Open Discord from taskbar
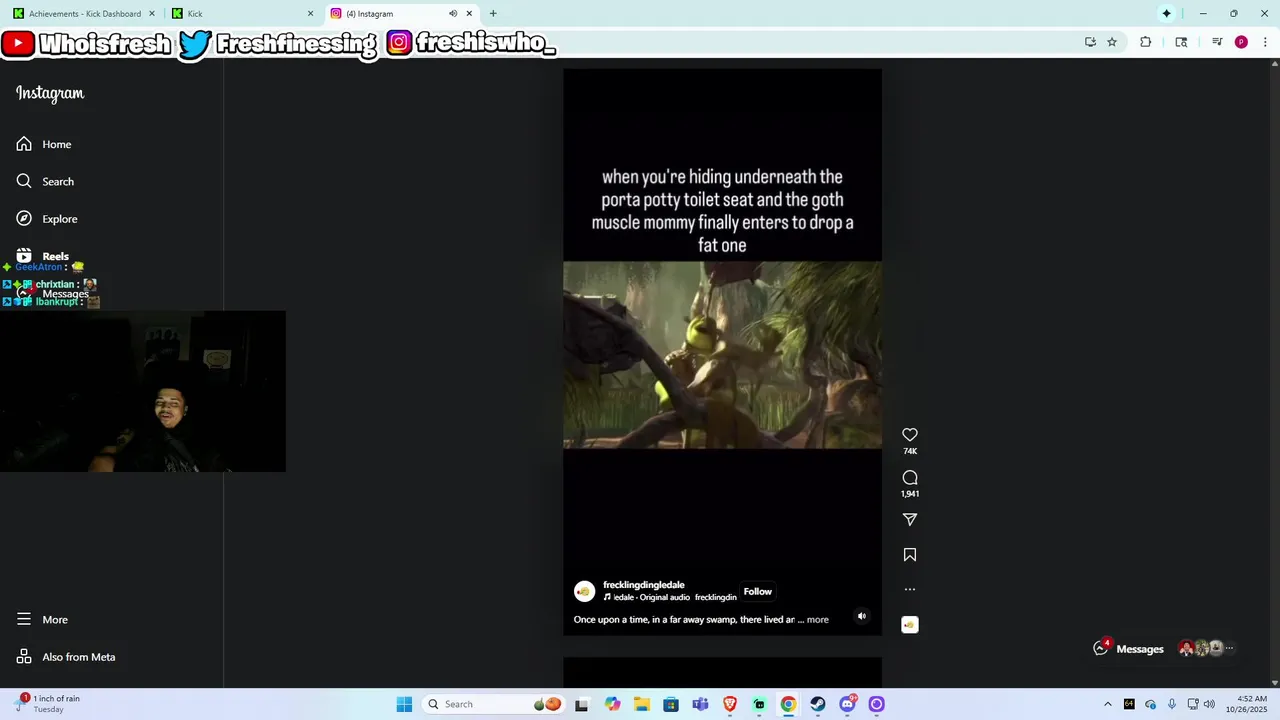1280x720 pixels. pyautogui.click(x=848, y=704)
